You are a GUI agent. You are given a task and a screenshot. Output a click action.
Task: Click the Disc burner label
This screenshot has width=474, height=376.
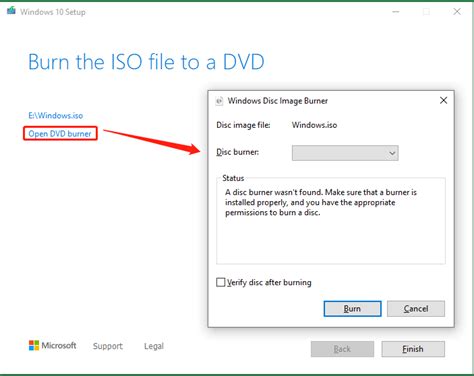click(x=237, y=152)
